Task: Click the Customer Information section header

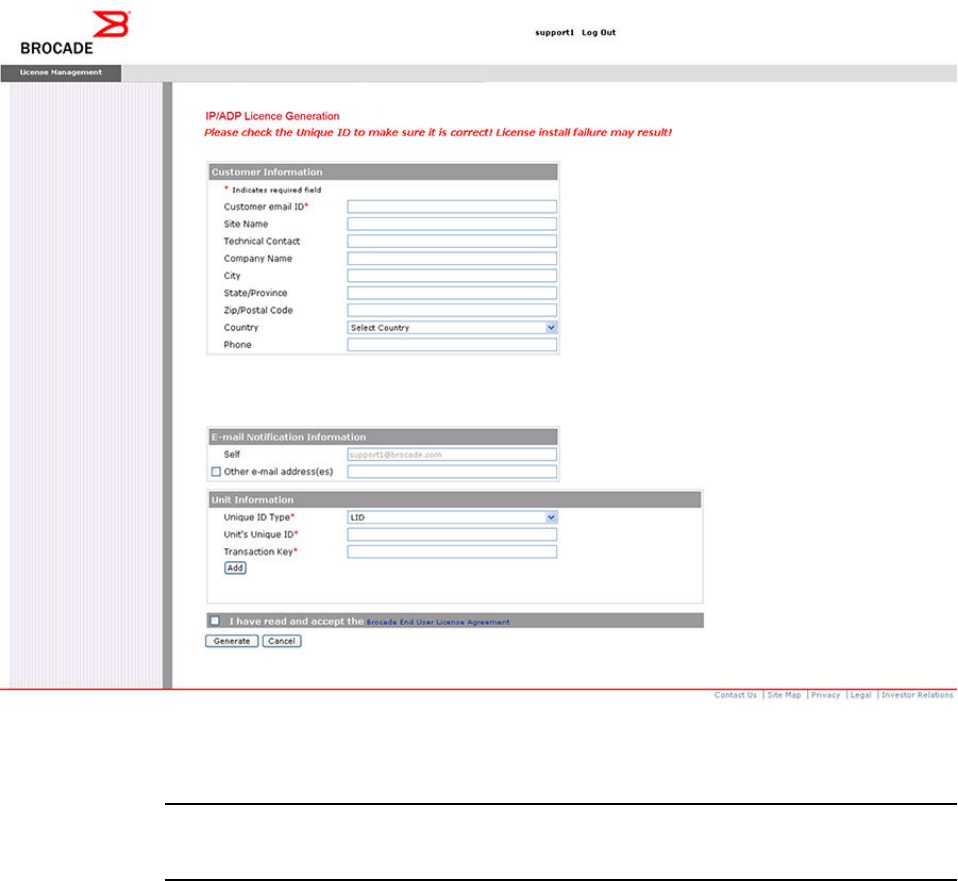Action: (383, 172)
